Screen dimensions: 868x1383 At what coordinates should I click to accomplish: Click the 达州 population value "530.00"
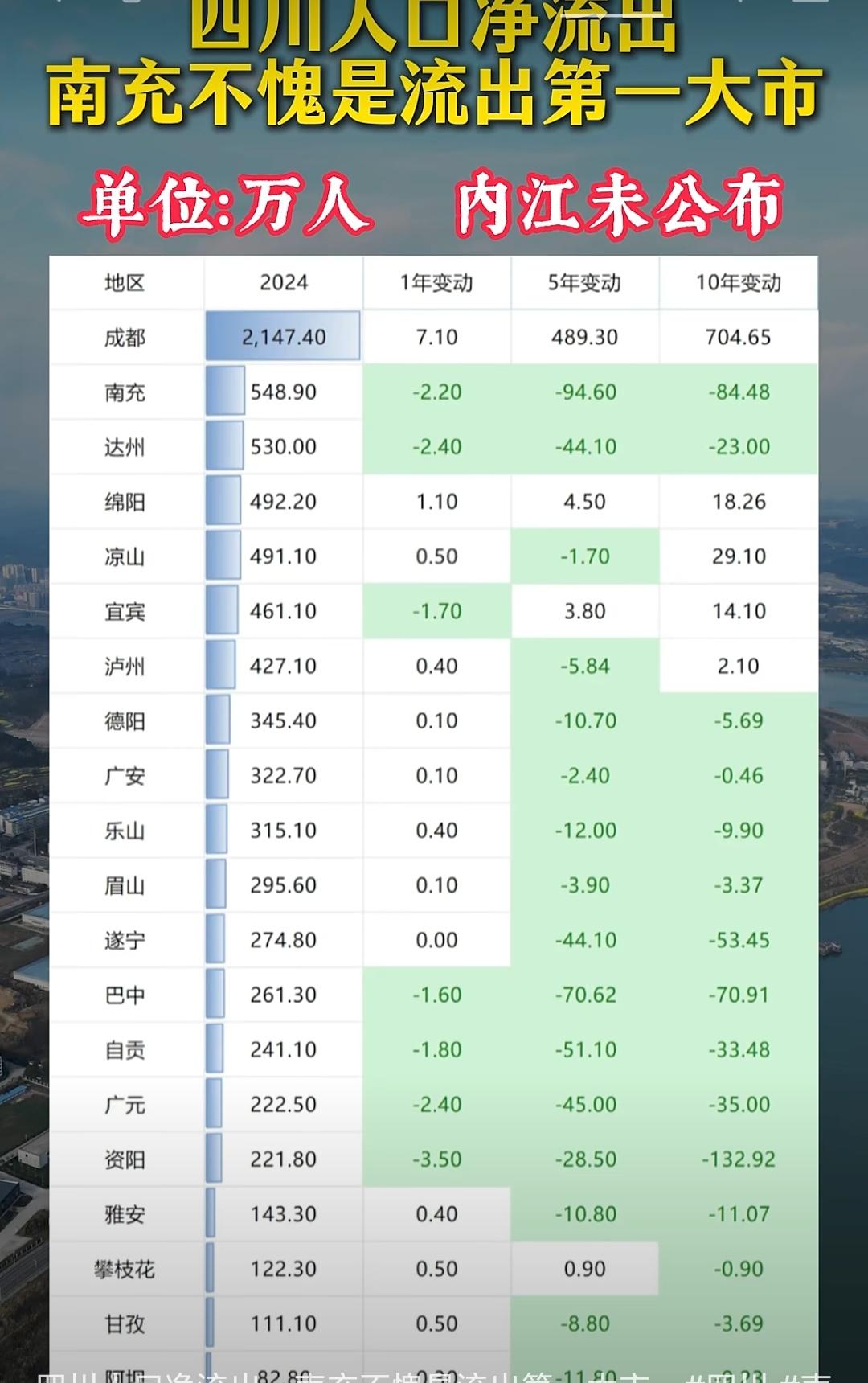point(284,446)
